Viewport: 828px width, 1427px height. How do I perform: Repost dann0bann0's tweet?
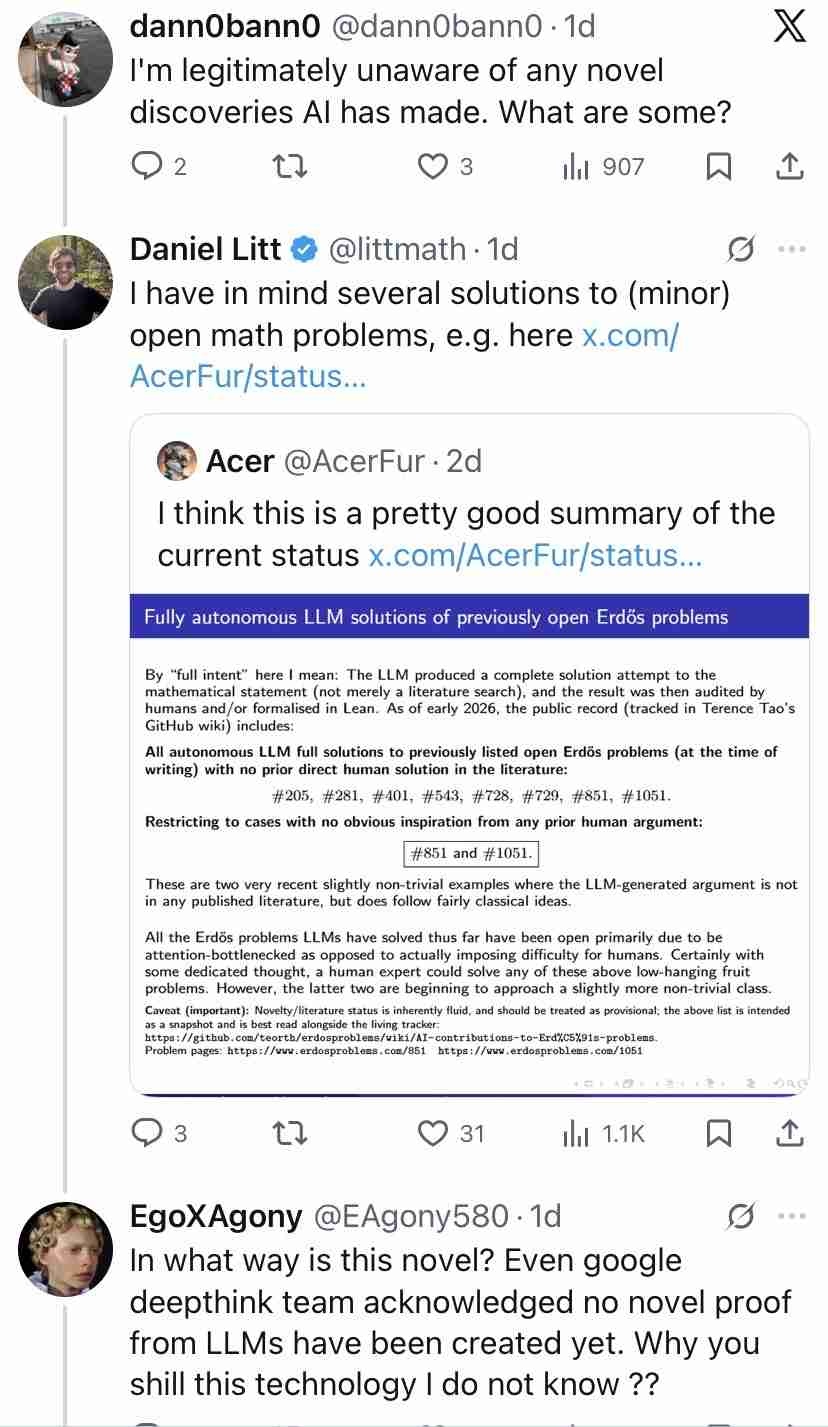291,167
